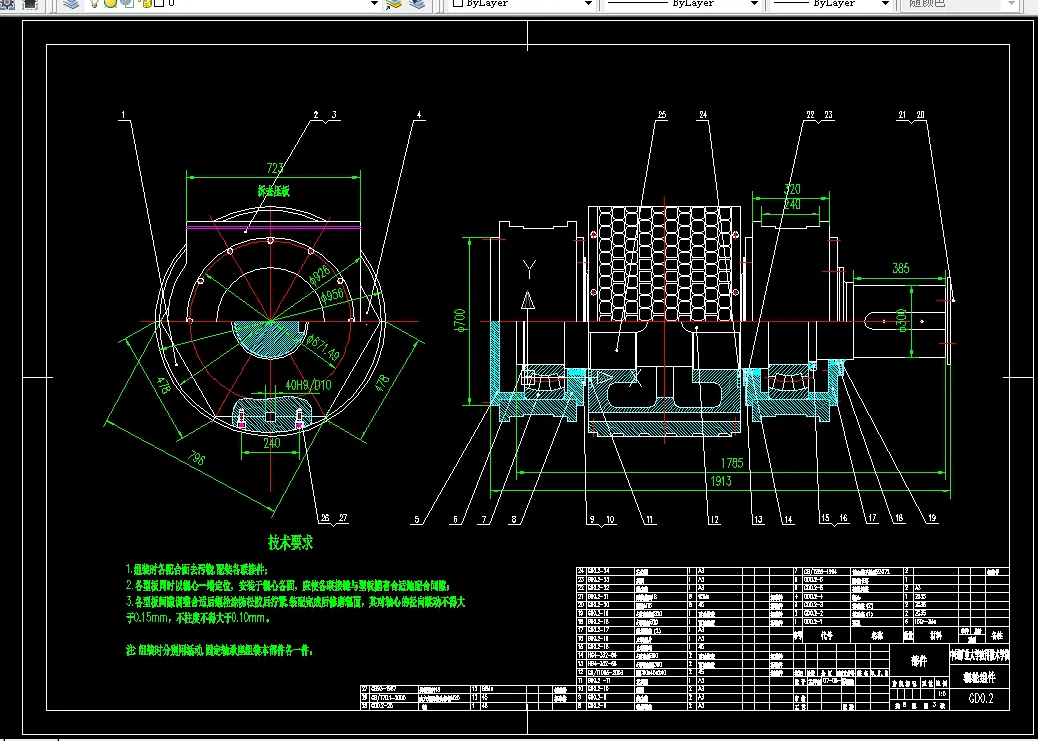The image size is (1038, 741).
Task: Select technical requirement line starting with 3.
Action: 296,602
